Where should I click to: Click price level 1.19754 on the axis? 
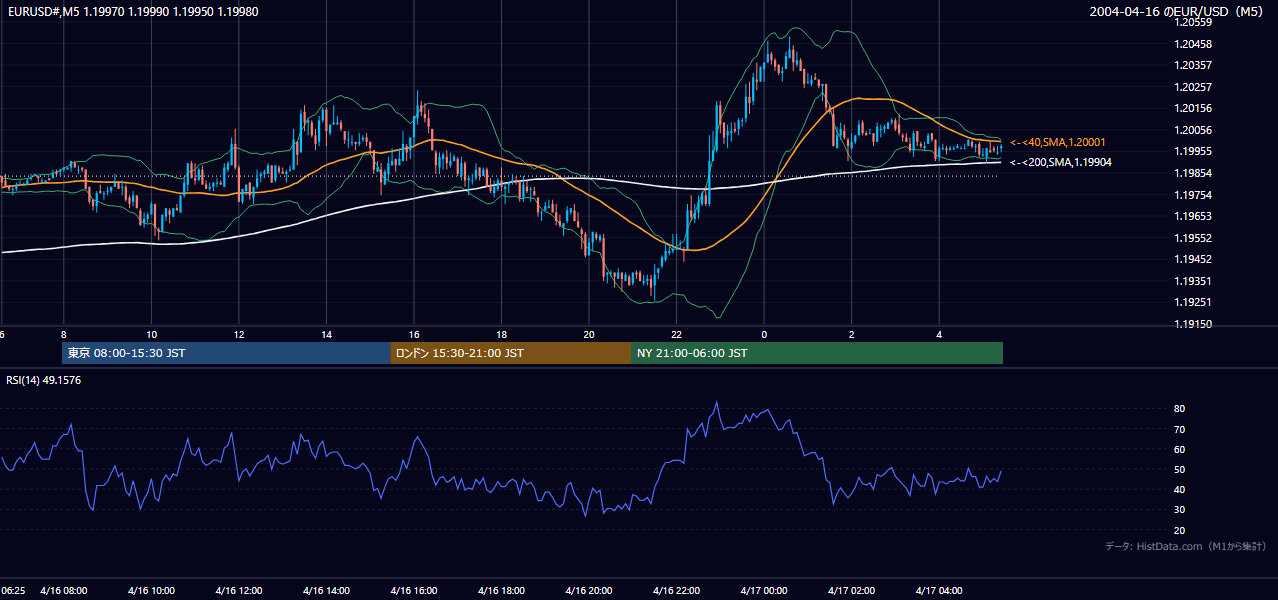pos(1191,195)
